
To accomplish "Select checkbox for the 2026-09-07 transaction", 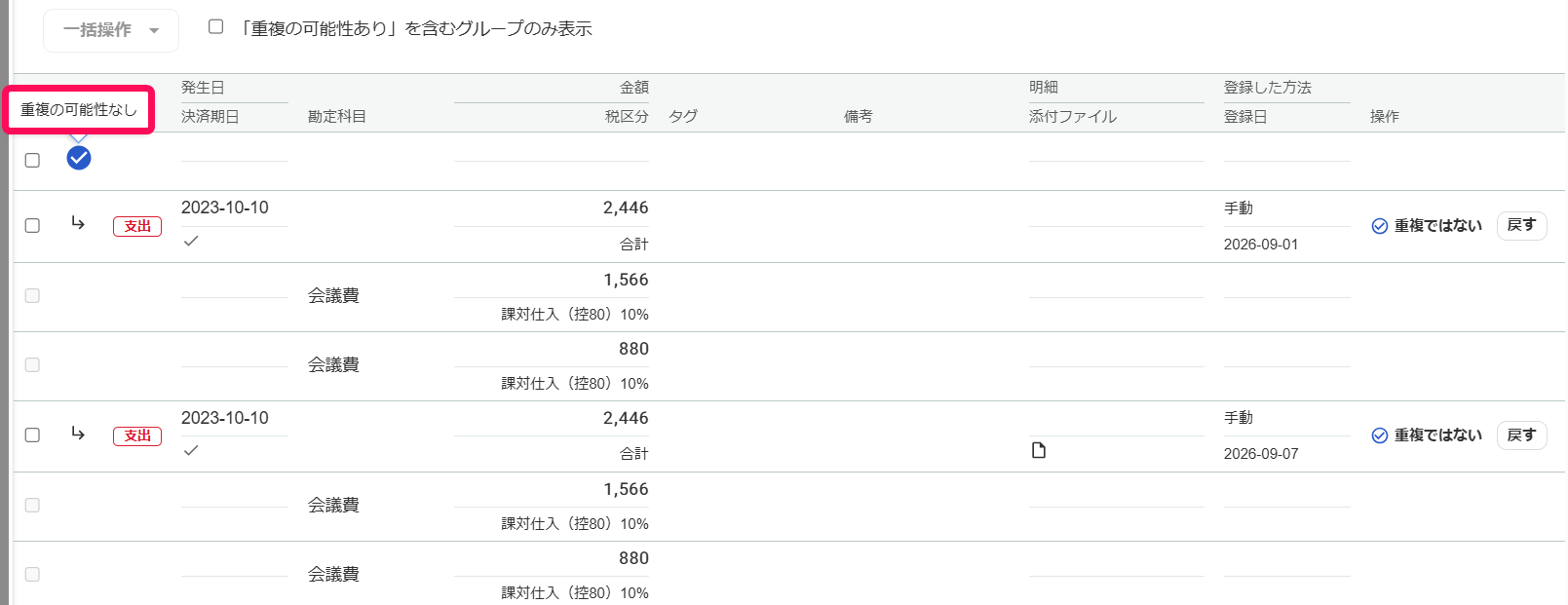I will [32, 435].
